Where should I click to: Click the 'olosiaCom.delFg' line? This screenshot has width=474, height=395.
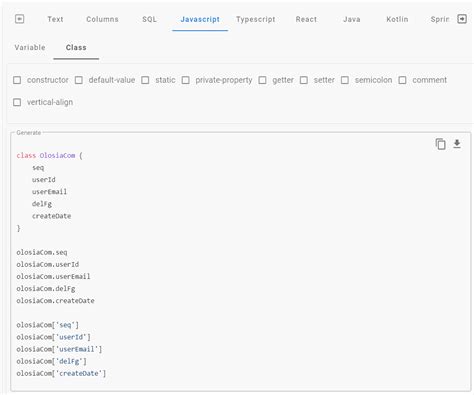[x=46, y=289]
